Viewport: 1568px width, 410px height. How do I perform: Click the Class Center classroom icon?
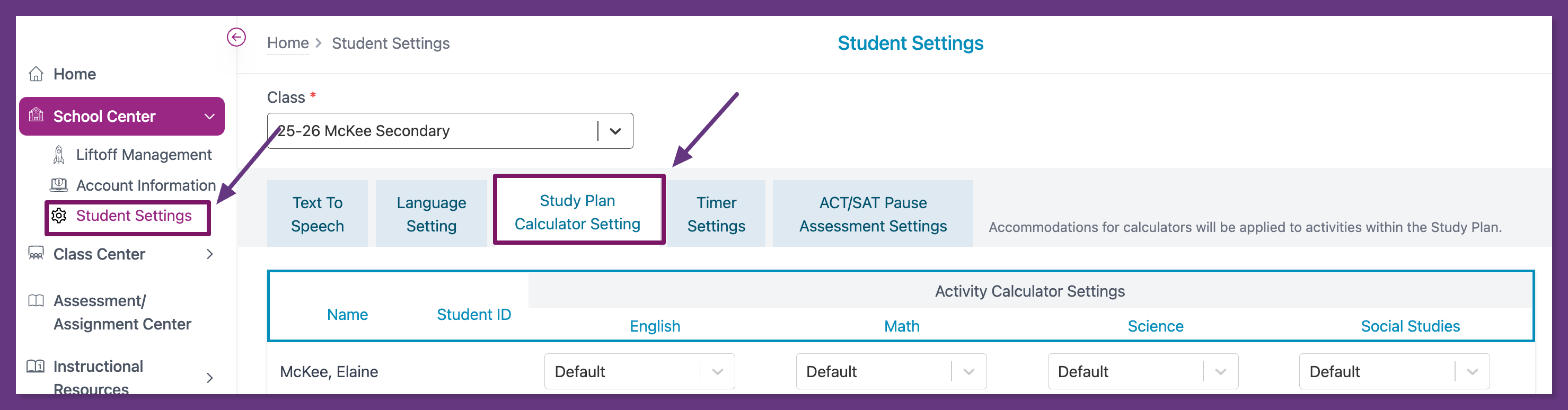tap(36, 253)
